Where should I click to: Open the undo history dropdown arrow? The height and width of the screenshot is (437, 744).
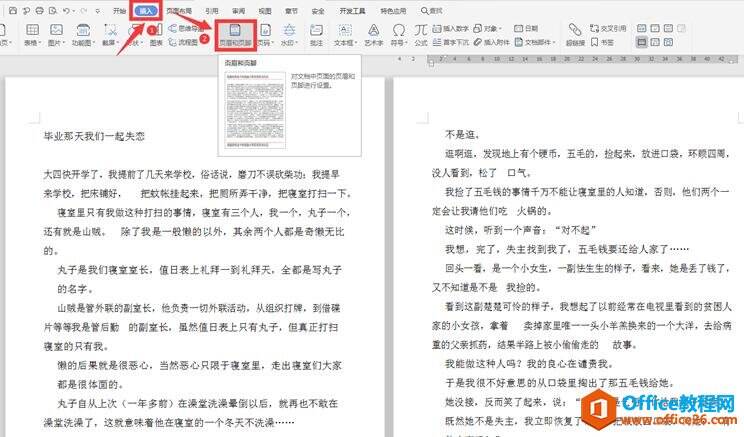point(74,10)
